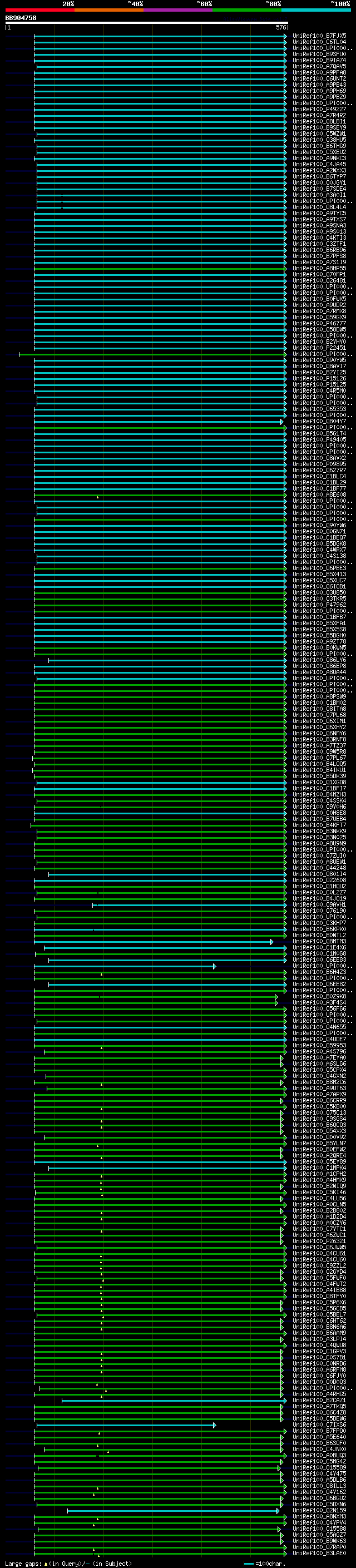This screenshot has height=1568, width=356.
Task: Click hit label UniRef100_B4LQQ5
Action: (x=319, y=764)
